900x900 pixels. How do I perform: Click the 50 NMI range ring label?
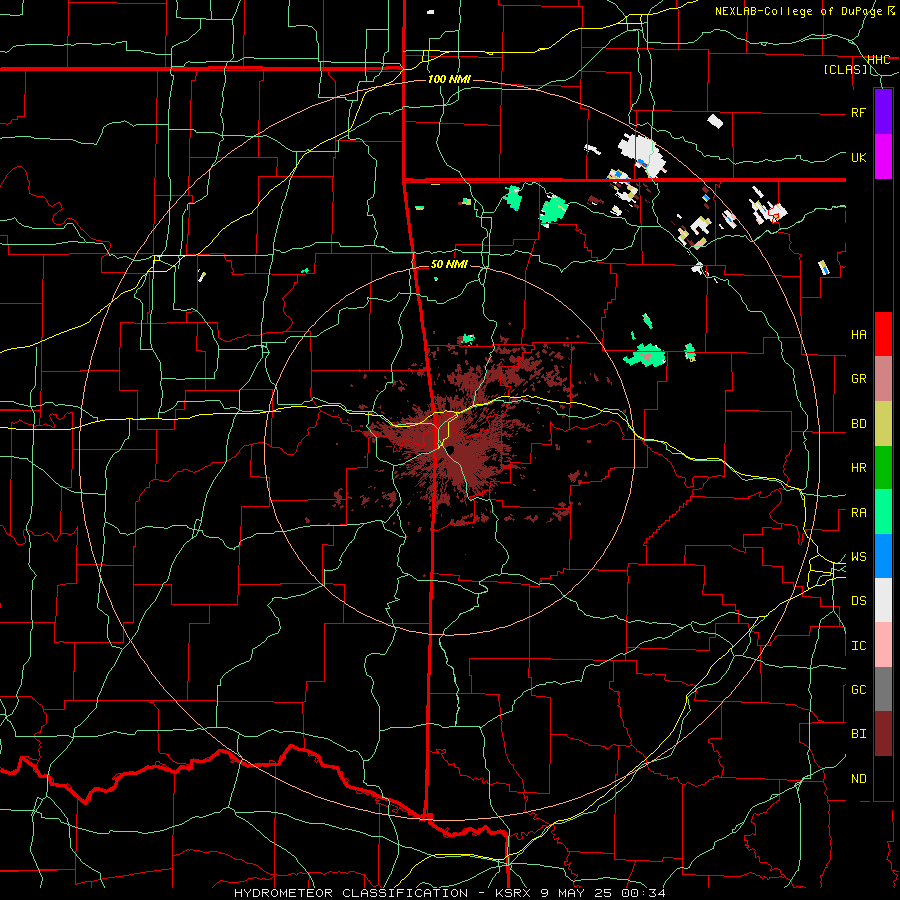tap(449, 265)
